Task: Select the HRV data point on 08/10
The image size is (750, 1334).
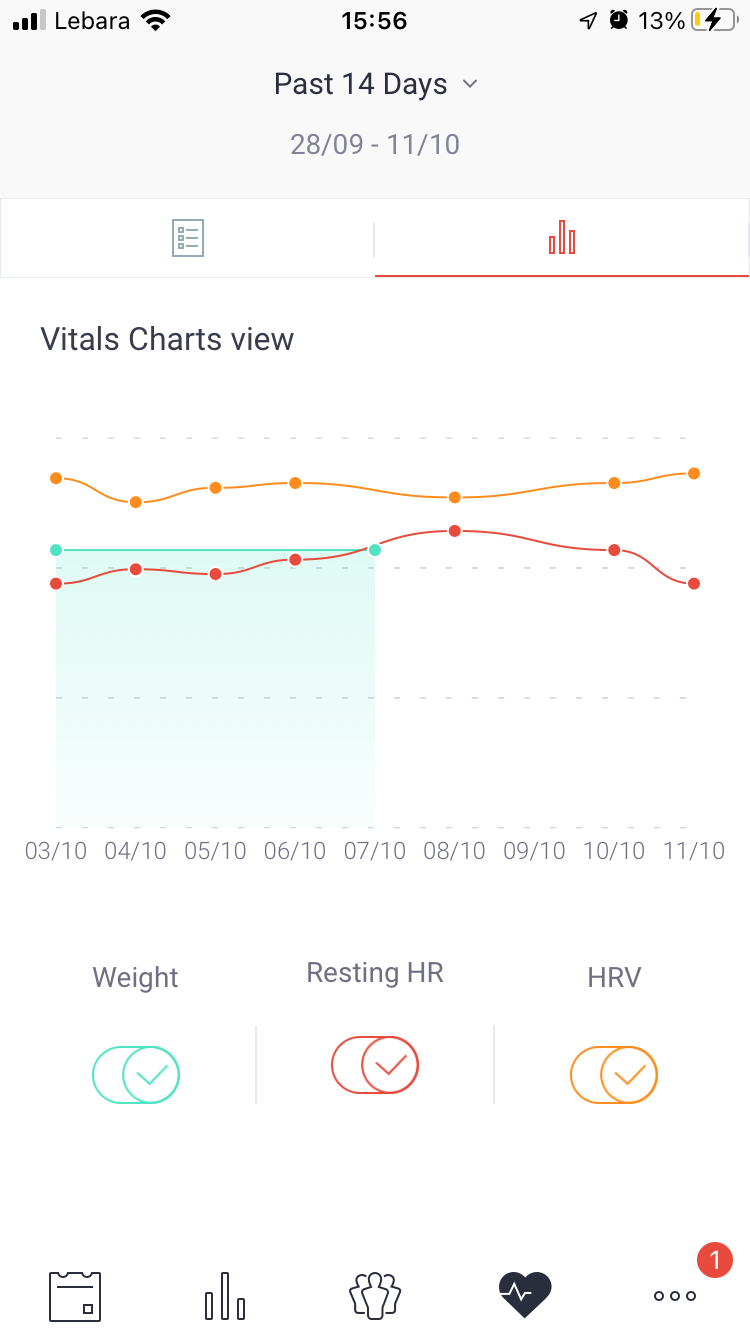Action: [455, 497]
